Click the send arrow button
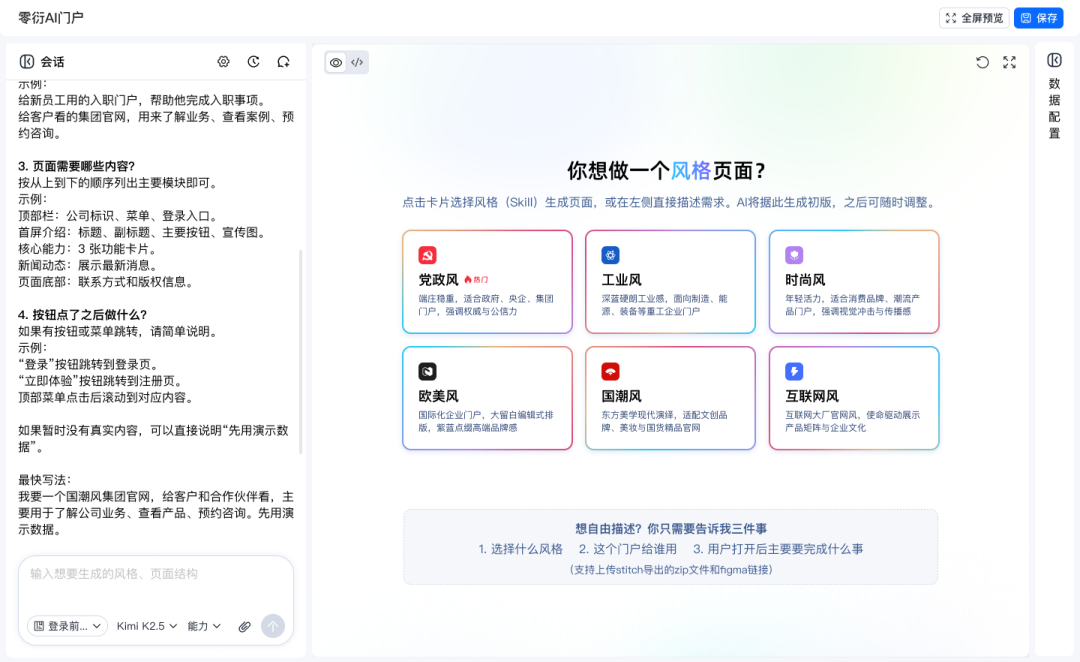 point(273,626)
